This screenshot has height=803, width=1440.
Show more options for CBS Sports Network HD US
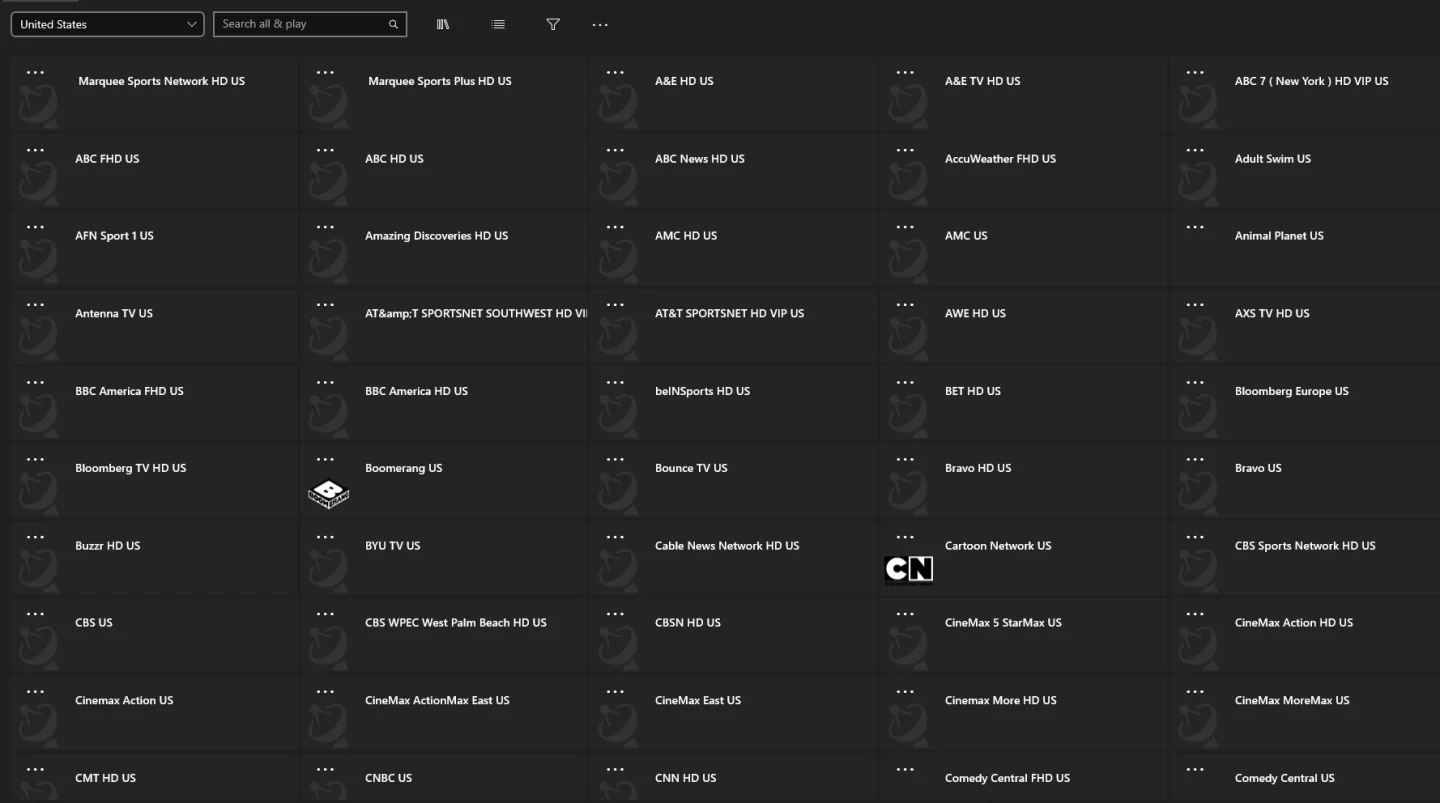(1195, 537)
